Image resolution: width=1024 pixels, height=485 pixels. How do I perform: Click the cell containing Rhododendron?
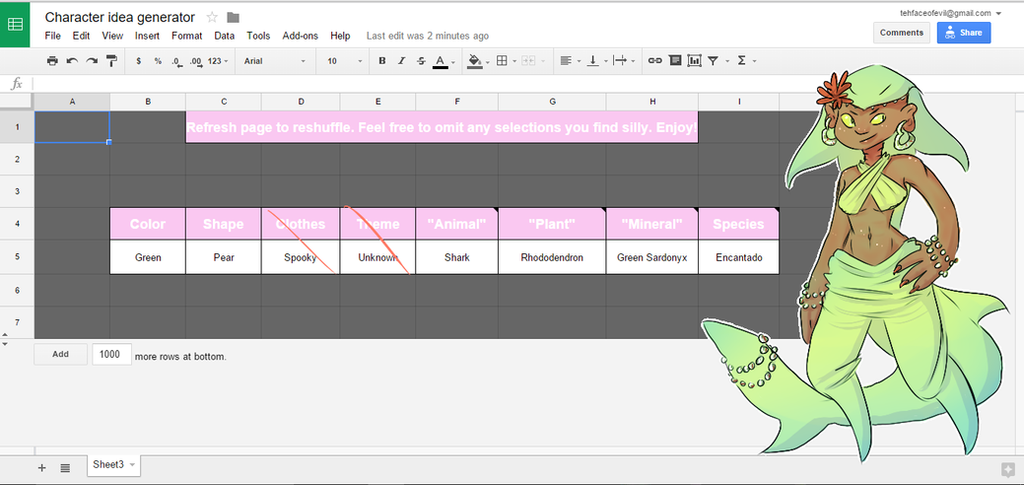point(552,257)
